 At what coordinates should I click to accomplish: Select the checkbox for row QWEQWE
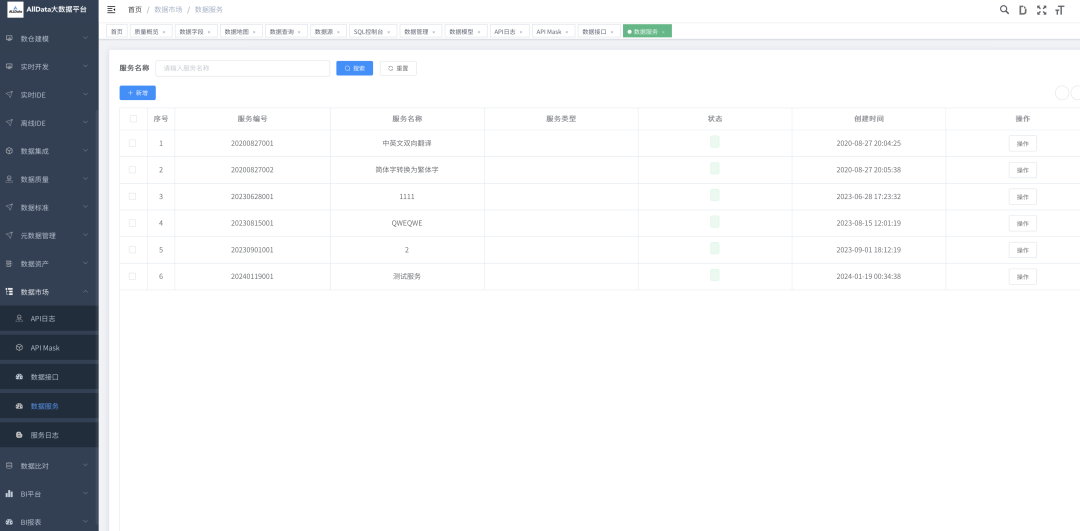[x=133, y=222]
